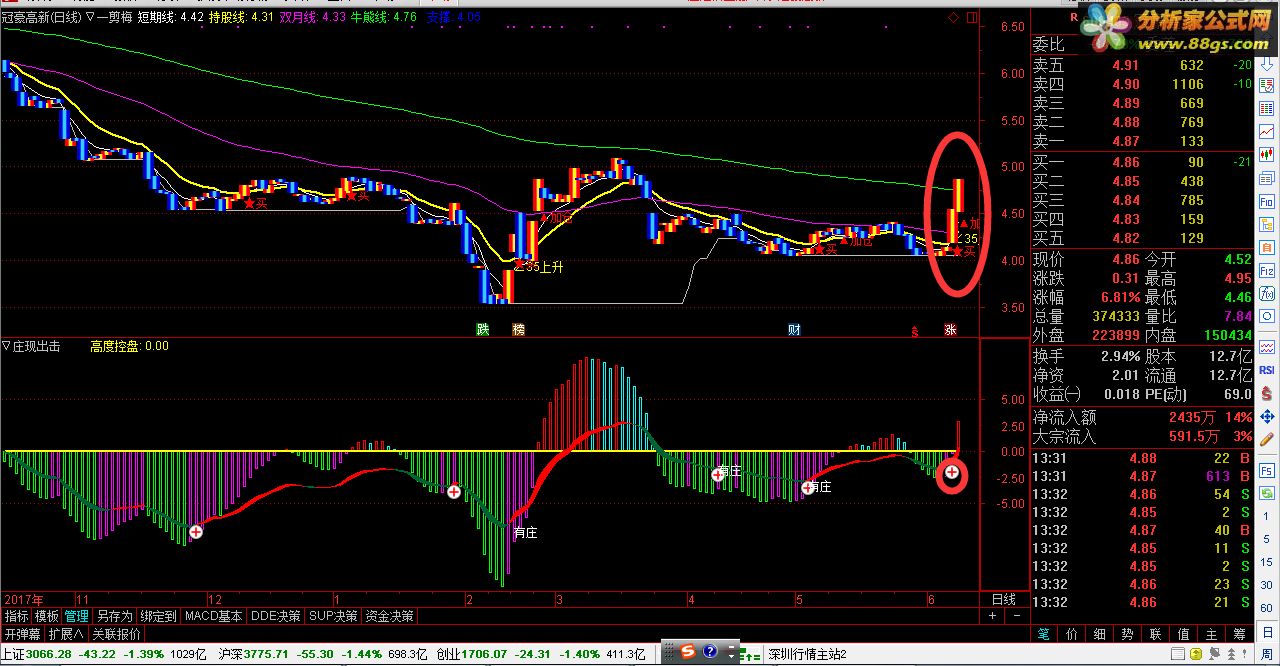Select the SUP决策 indicator button

tap(333, 617)
